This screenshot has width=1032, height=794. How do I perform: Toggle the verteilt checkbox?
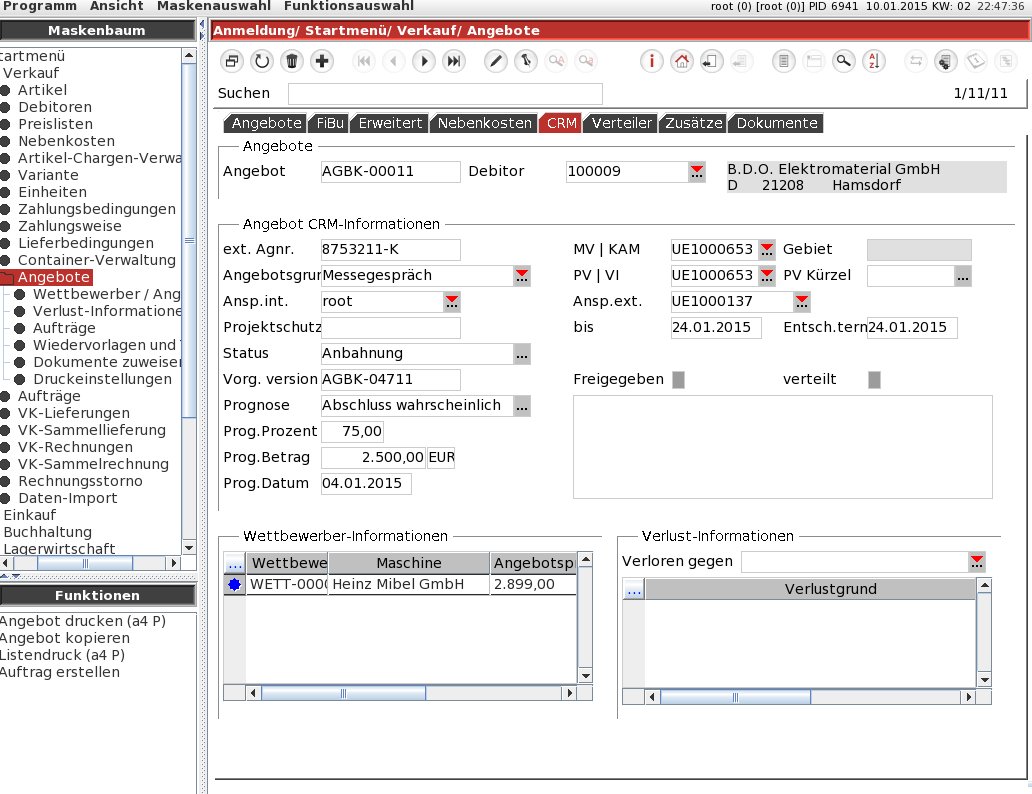tap(874, 380)
